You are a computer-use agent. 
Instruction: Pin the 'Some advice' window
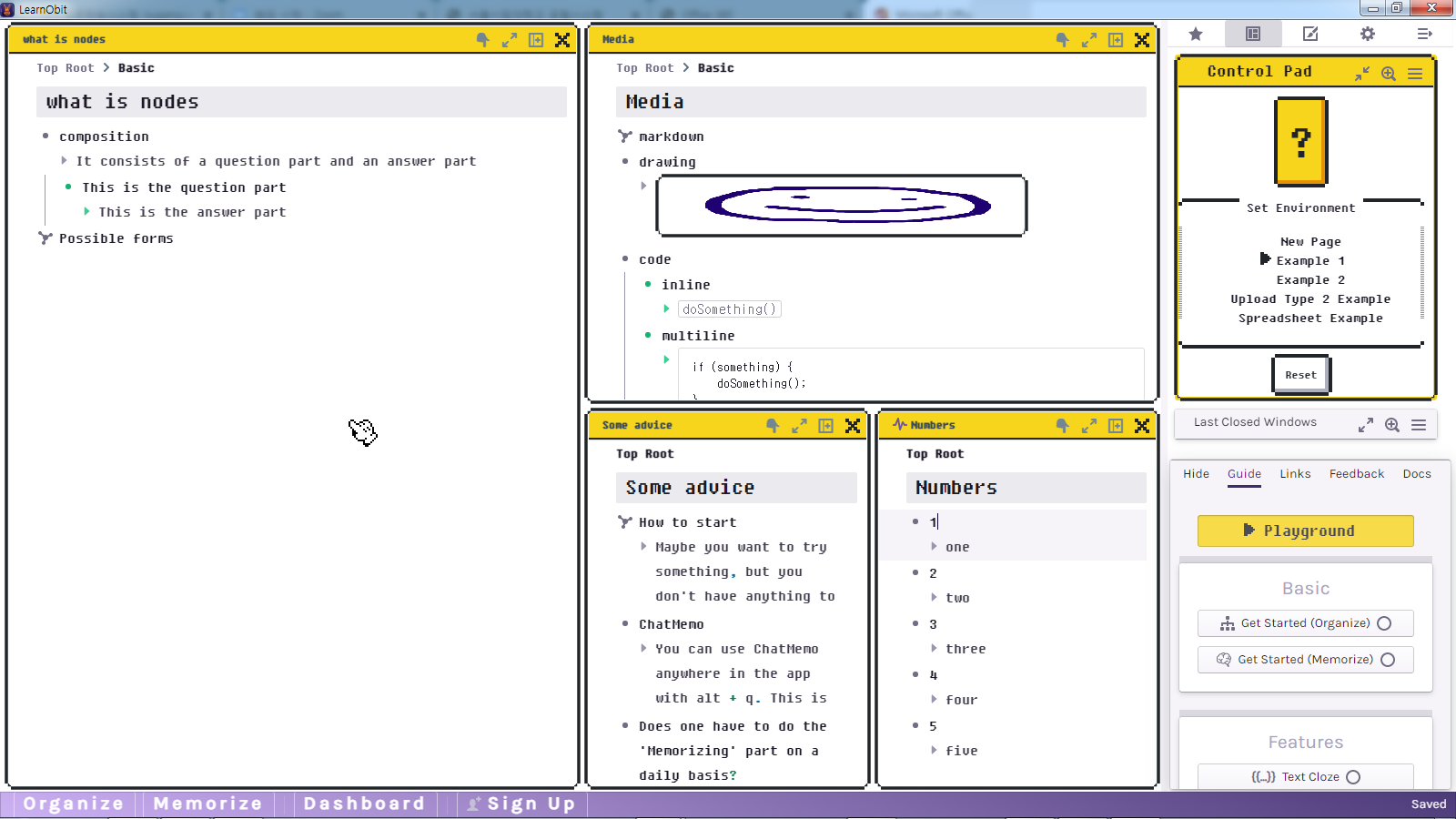773,426
